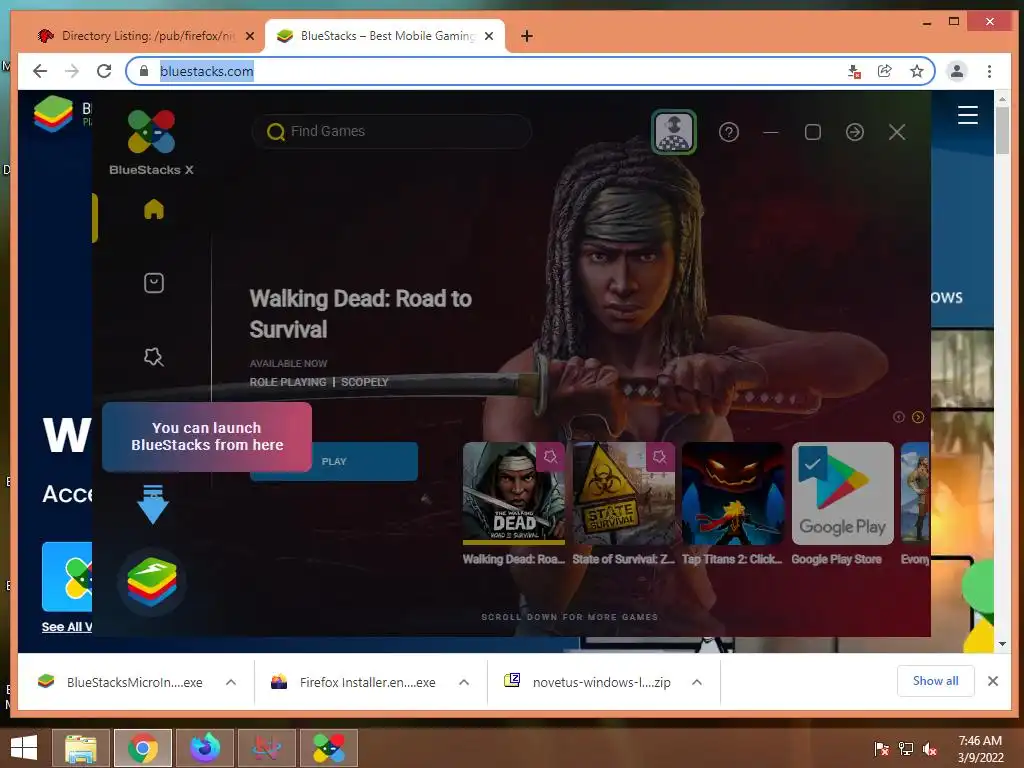View site information lock icon

144,71
